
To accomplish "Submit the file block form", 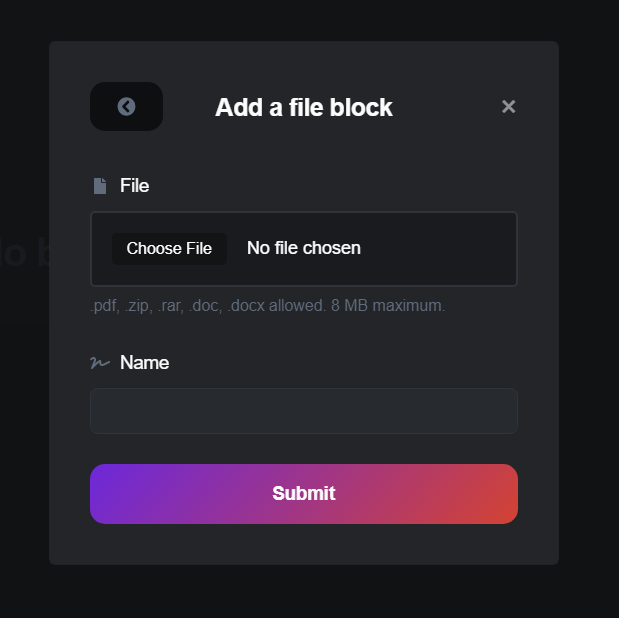I will tap(304, 494).
